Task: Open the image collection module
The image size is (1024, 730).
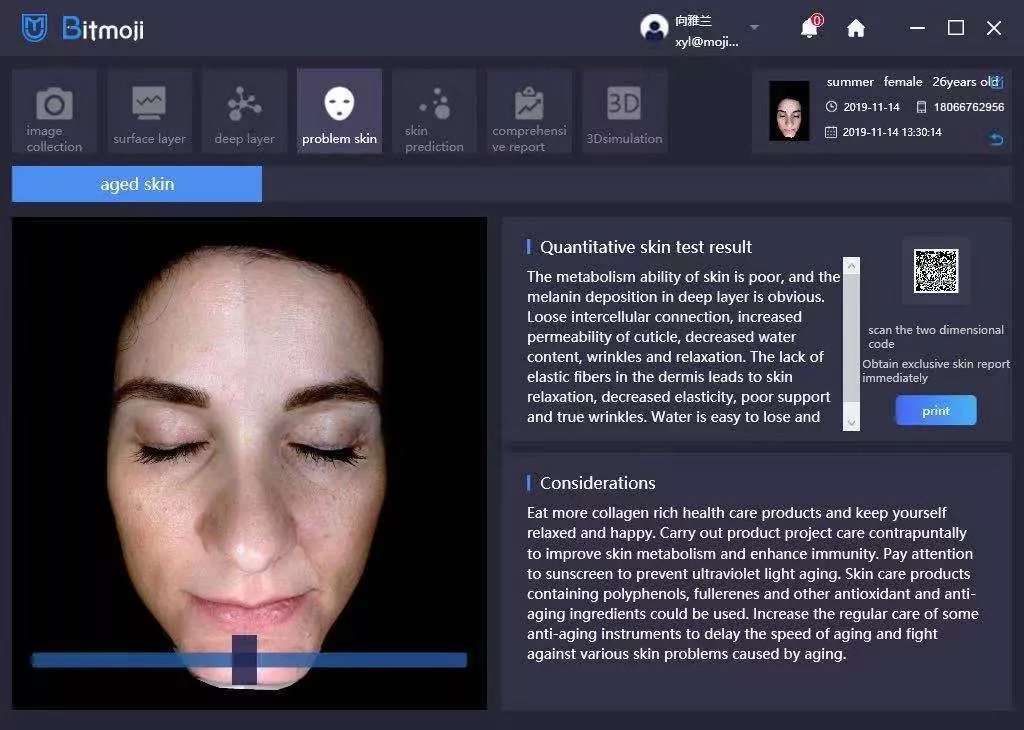Action: coord(54,110)
